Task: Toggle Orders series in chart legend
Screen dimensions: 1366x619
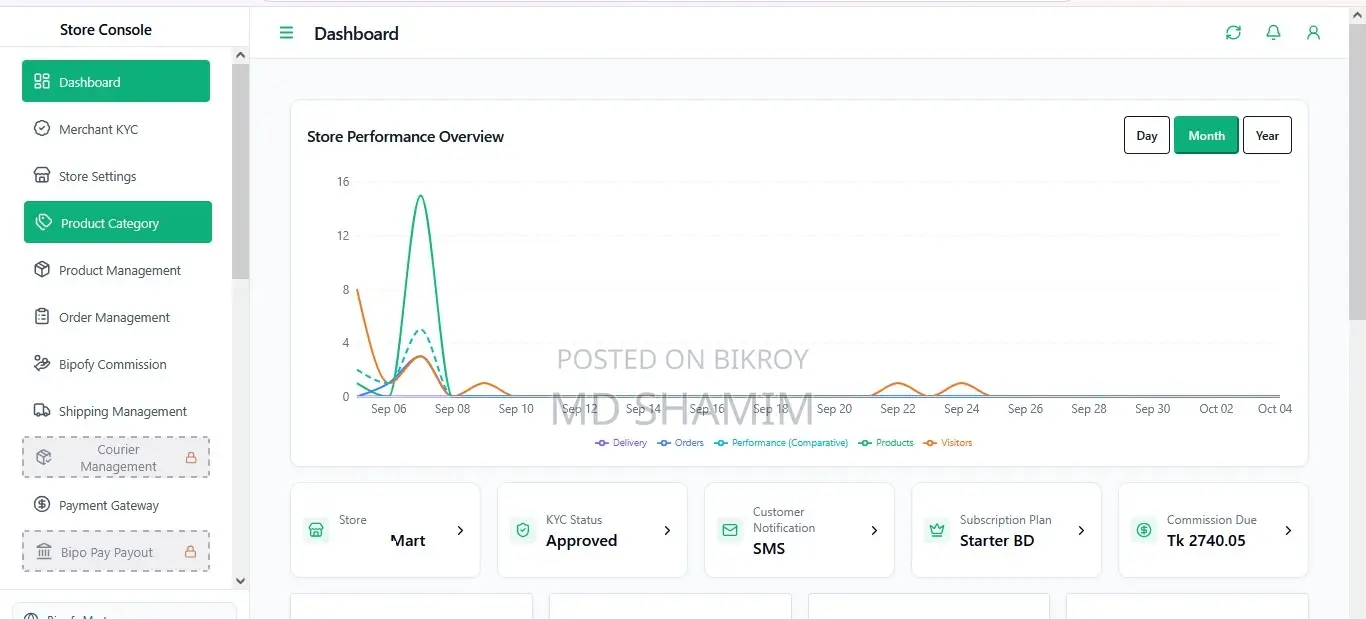Action: click(681, 442)
